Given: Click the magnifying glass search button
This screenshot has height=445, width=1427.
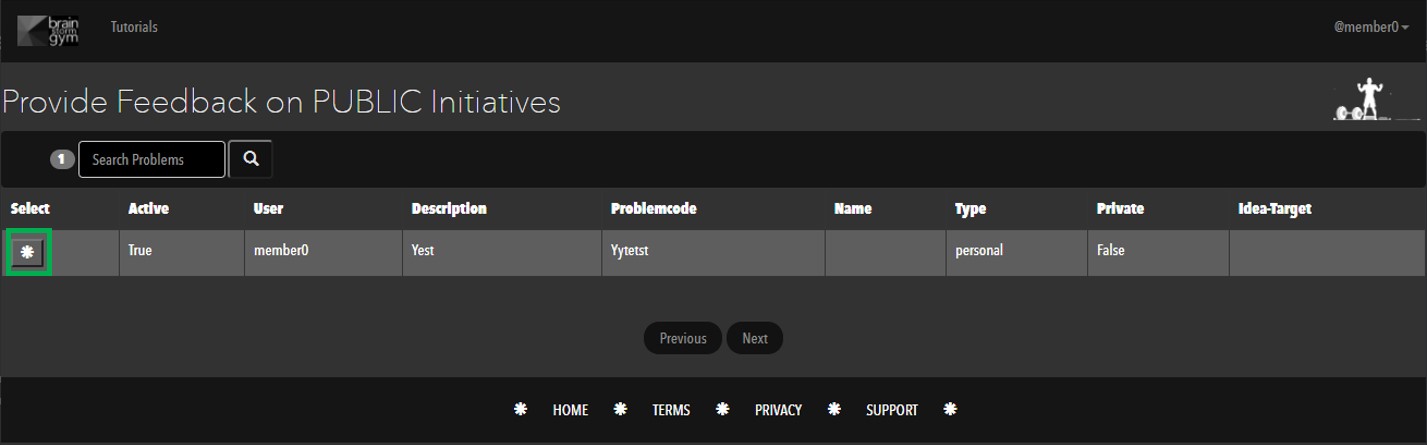Looking at the screenshot, I should (x=250, y=159).
